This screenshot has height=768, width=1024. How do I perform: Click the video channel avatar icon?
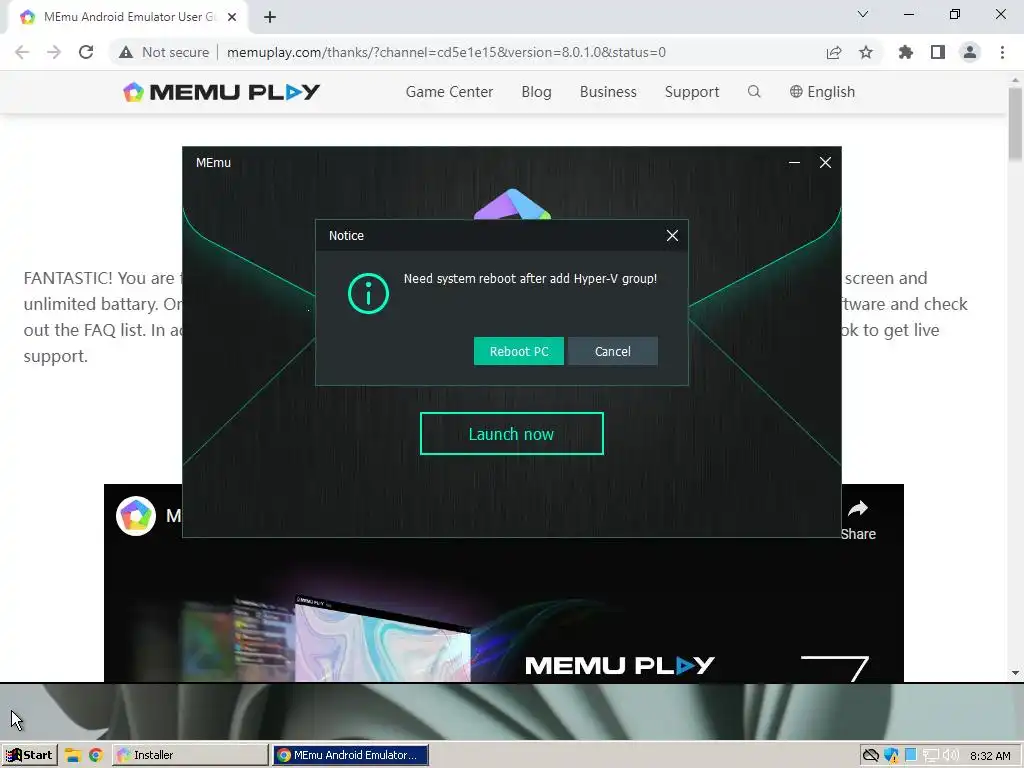coord(136,516)
